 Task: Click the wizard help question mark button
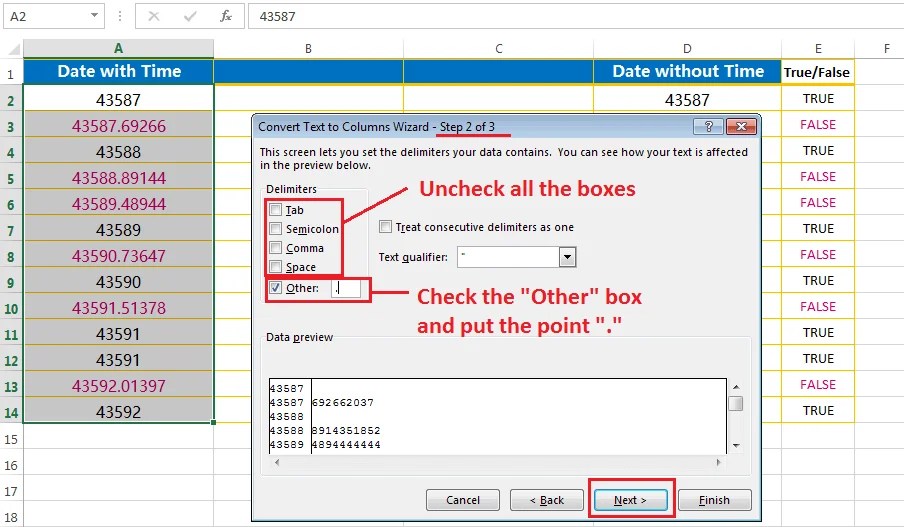(709, 126)
